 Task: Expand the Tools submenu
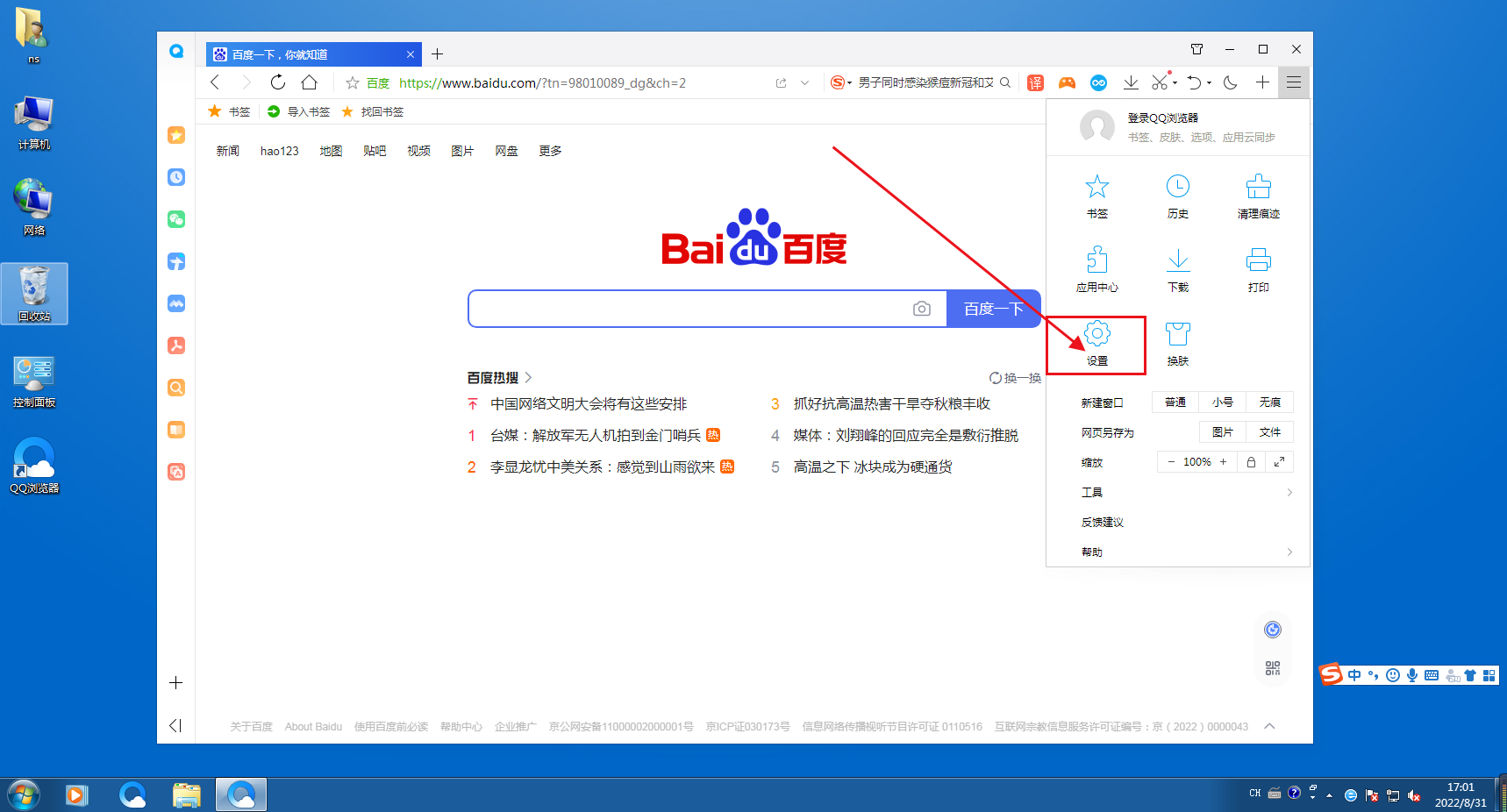point(1289,492)
